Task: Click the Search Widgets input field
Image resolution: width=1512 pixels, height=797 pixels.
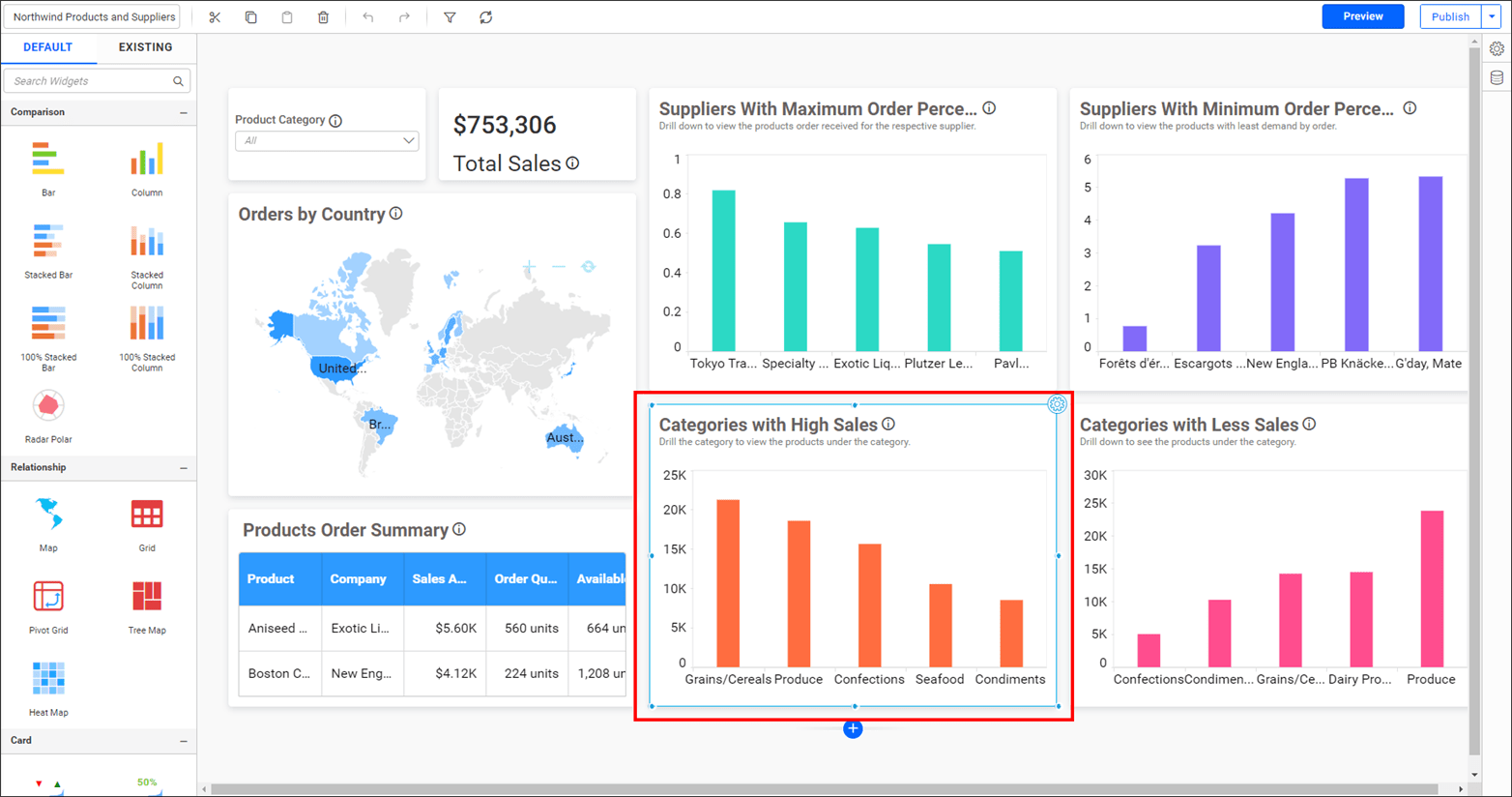Action: (x=89, y=81)
